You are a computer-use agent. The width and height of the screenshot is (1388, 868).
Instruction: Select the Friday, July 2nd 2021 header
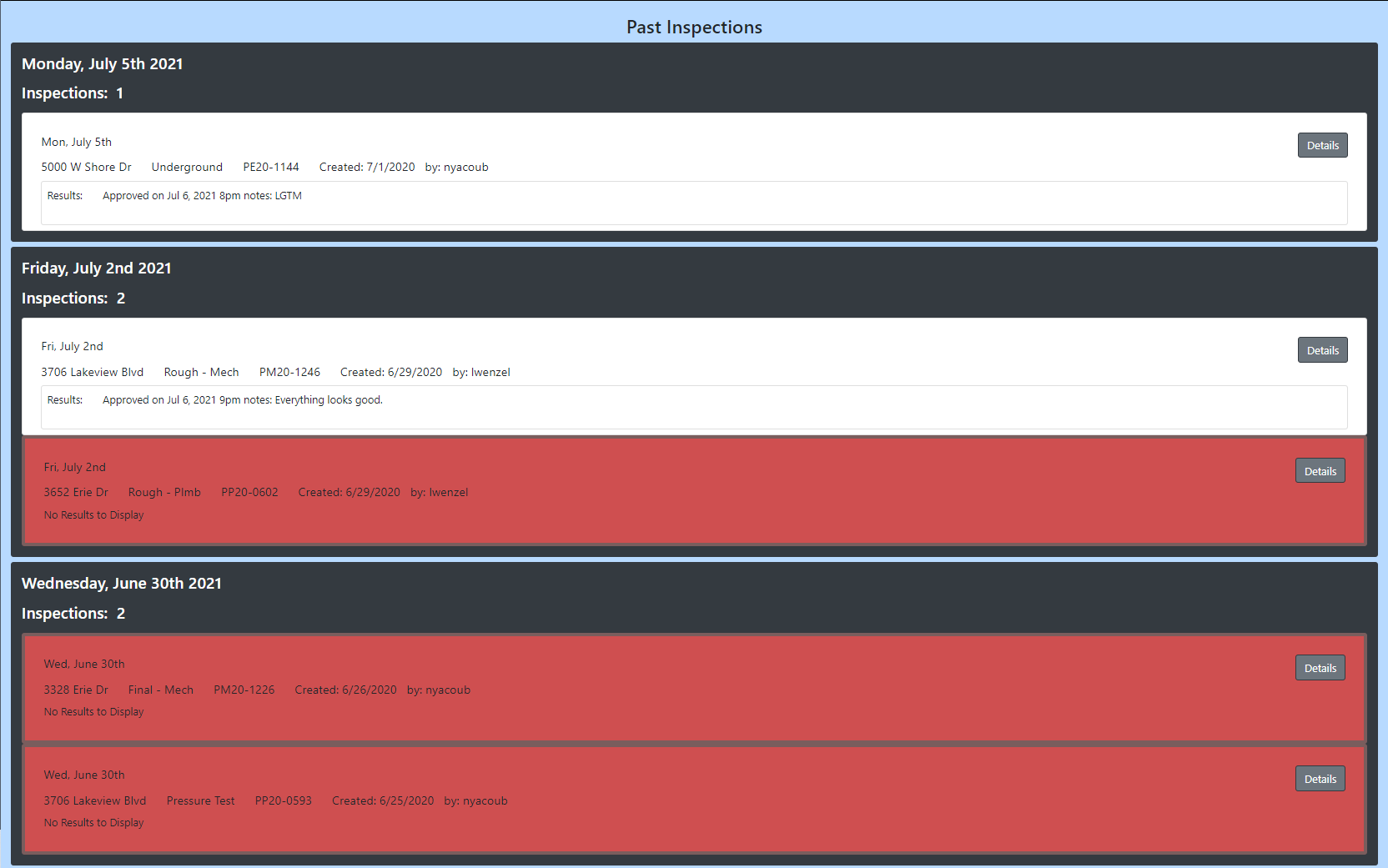tap(96, 268)
